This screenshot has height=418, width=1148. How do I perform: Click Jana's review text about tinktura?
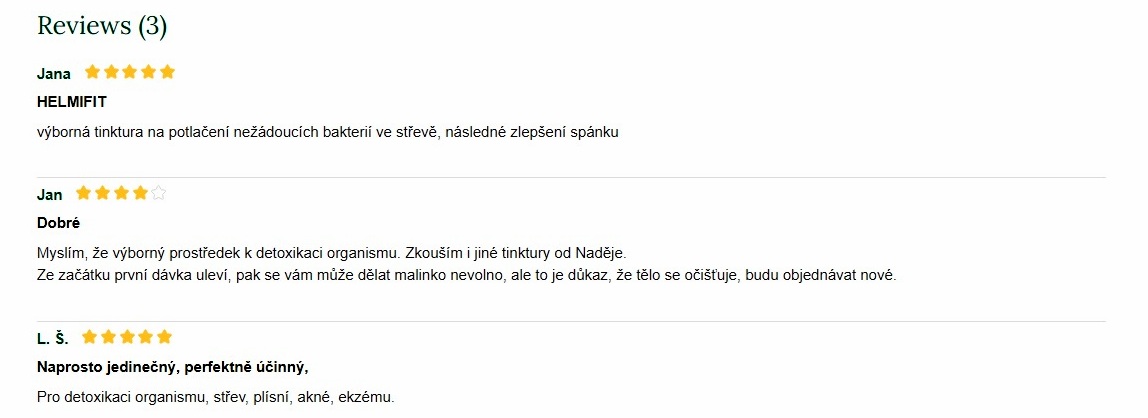tap(328, 132)
